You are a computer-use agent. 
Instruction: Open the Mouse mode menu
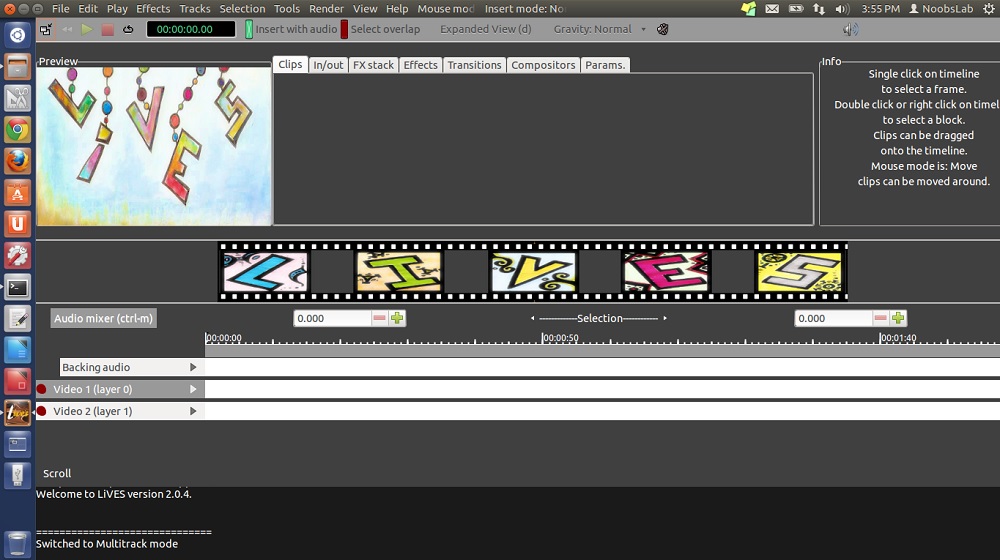tap(446, 9)
